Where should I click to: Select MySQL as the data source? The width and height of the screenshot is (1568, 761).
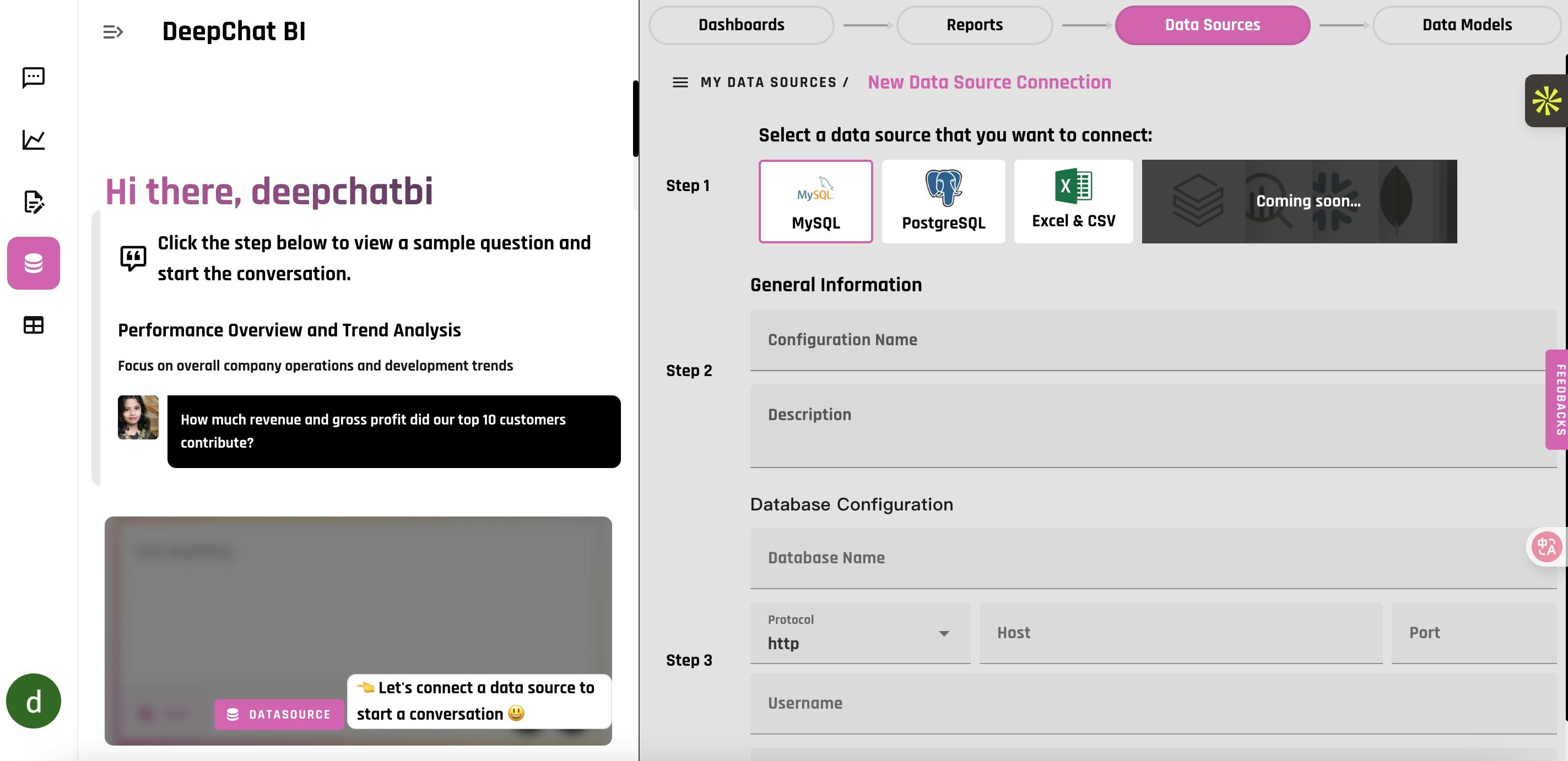coord(815,202)
